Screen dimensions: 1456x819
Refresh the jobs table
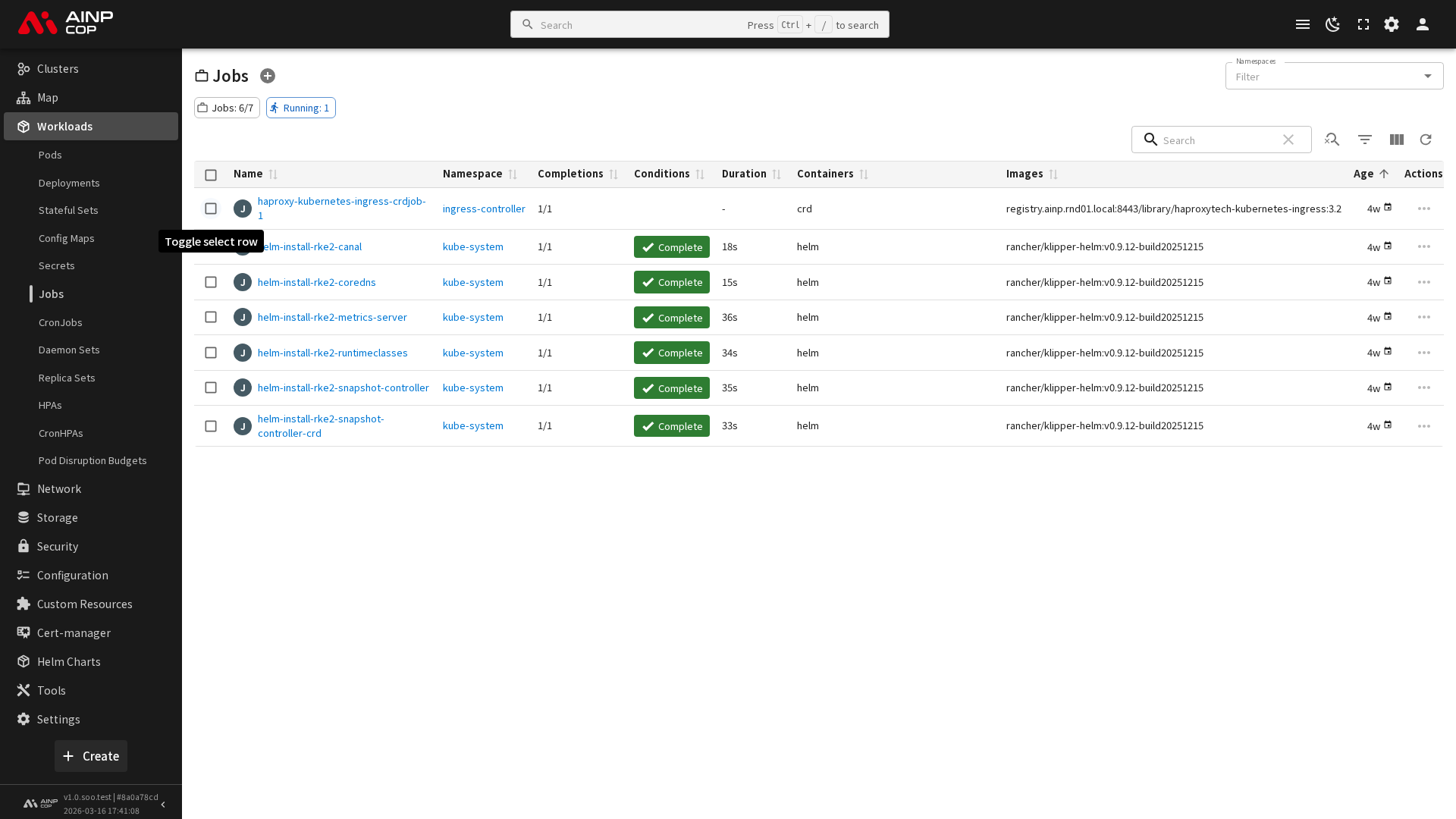pyautogui.click(x=1426, y=140)
